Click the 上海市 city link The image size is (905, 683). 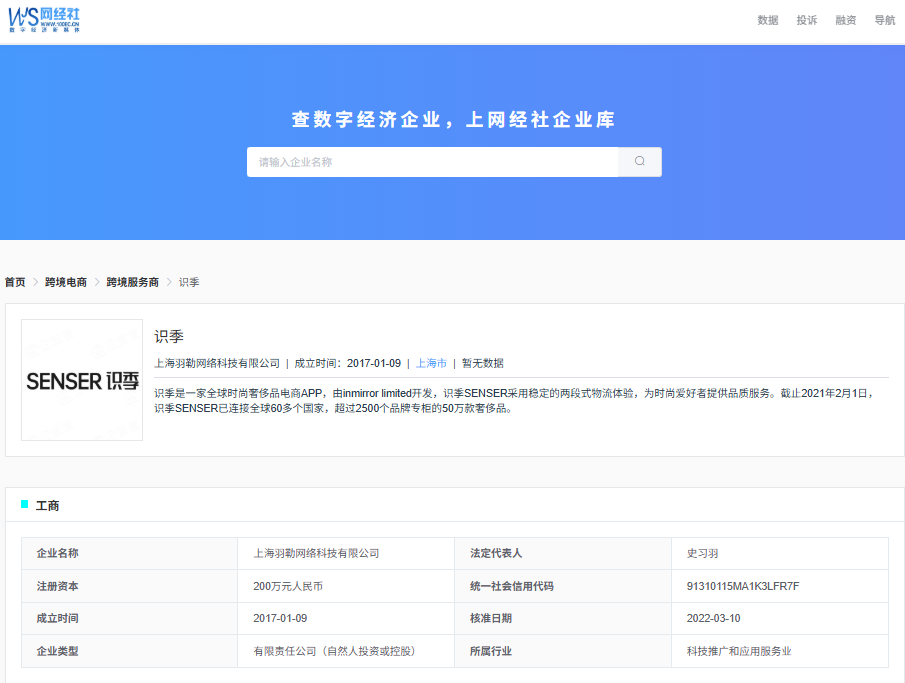431,363
